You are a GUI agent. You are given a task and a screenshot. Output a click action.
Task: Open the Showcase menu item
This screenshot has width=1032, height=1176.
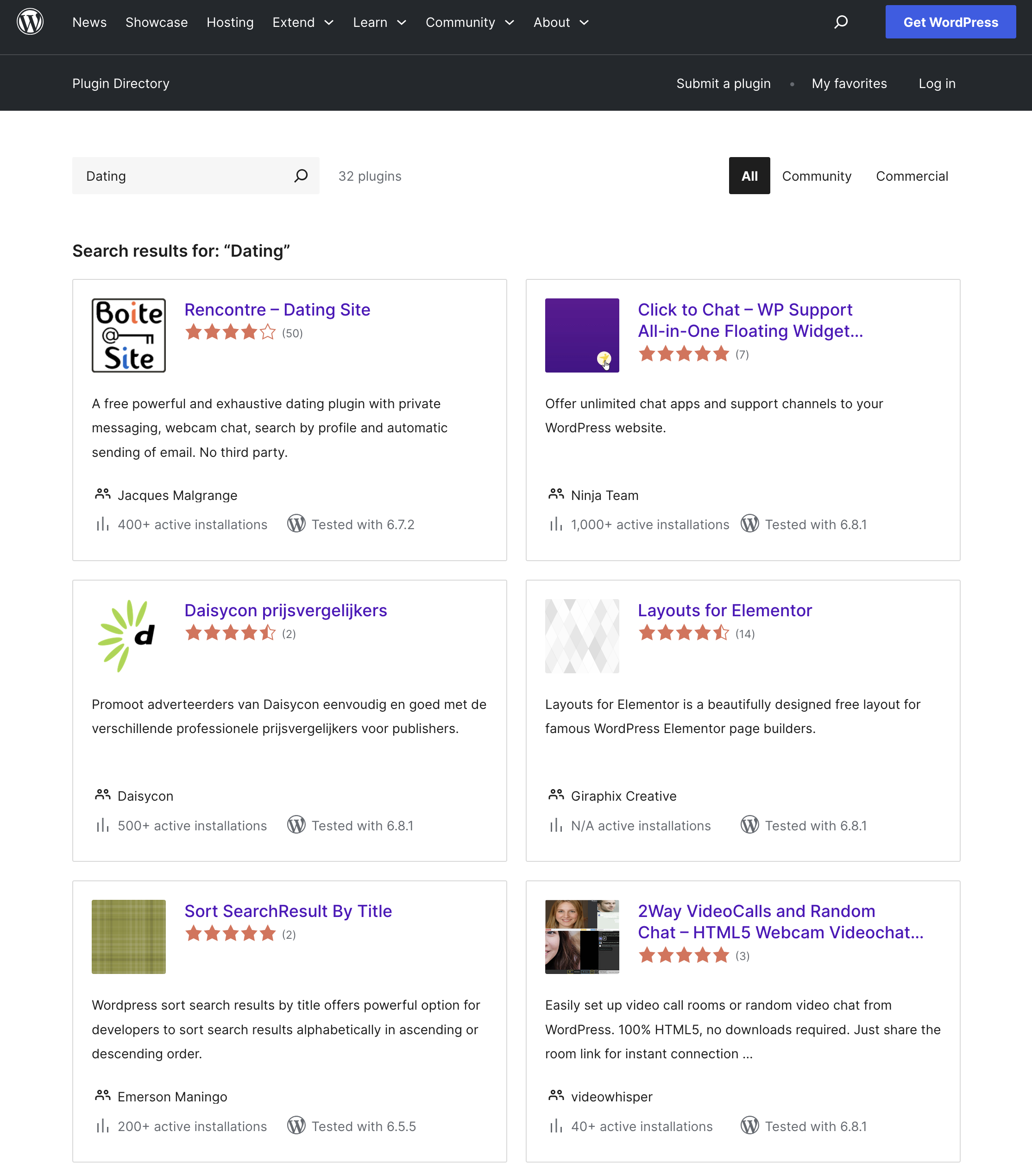157,22
